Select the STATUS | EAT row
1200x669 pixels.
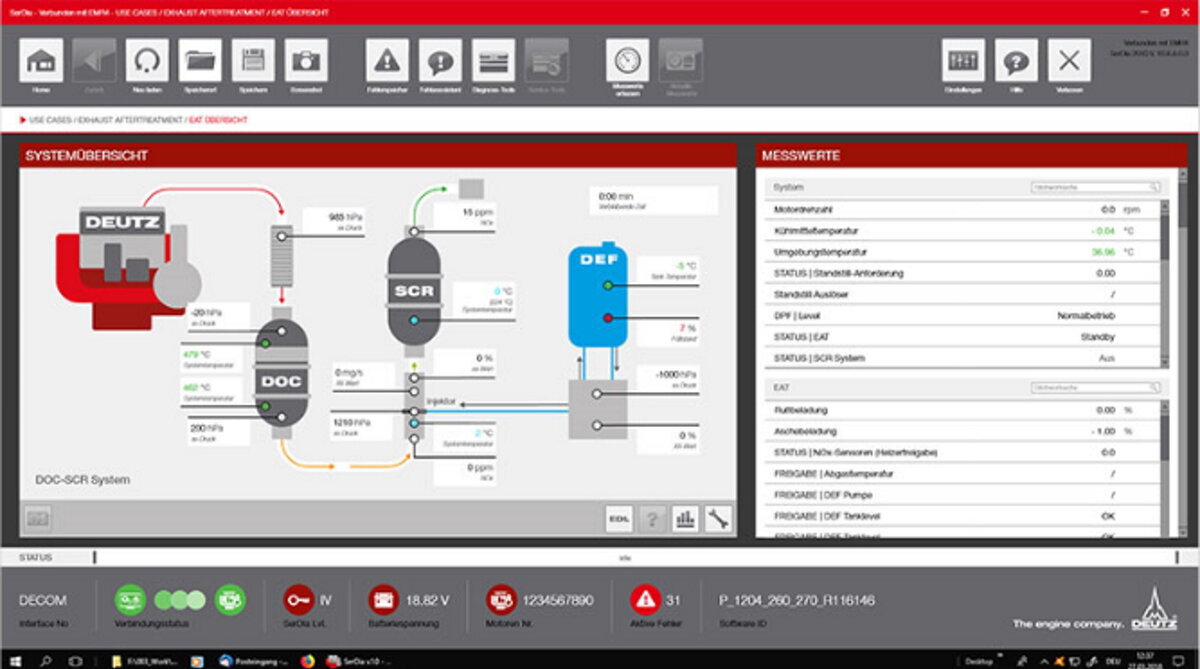coord(961,337)
